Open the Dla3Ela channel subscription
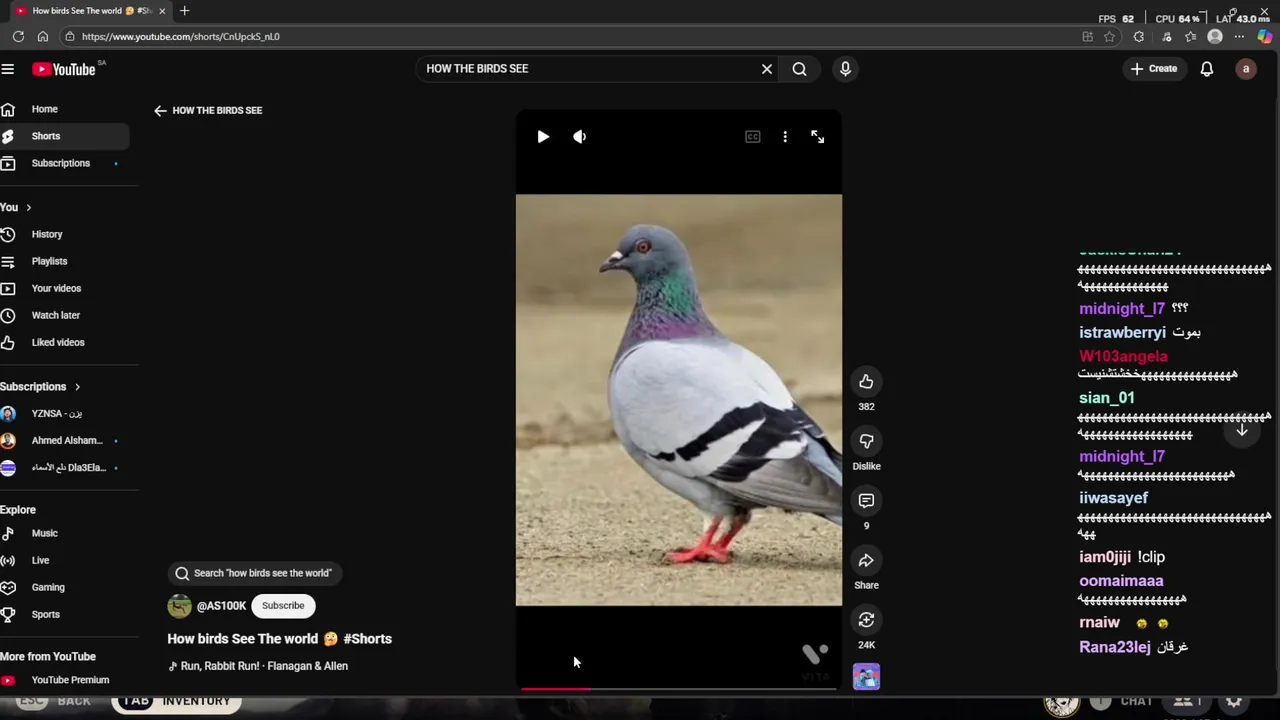This screenshot has width=1280, height=720. [64, 467]
